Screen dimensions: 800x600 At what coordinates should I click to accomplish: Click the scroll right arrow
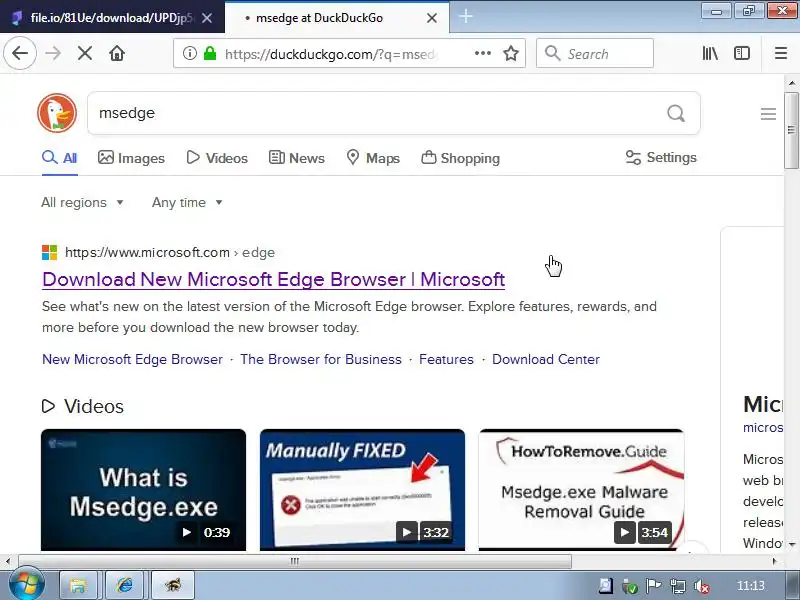click(774, 561)
